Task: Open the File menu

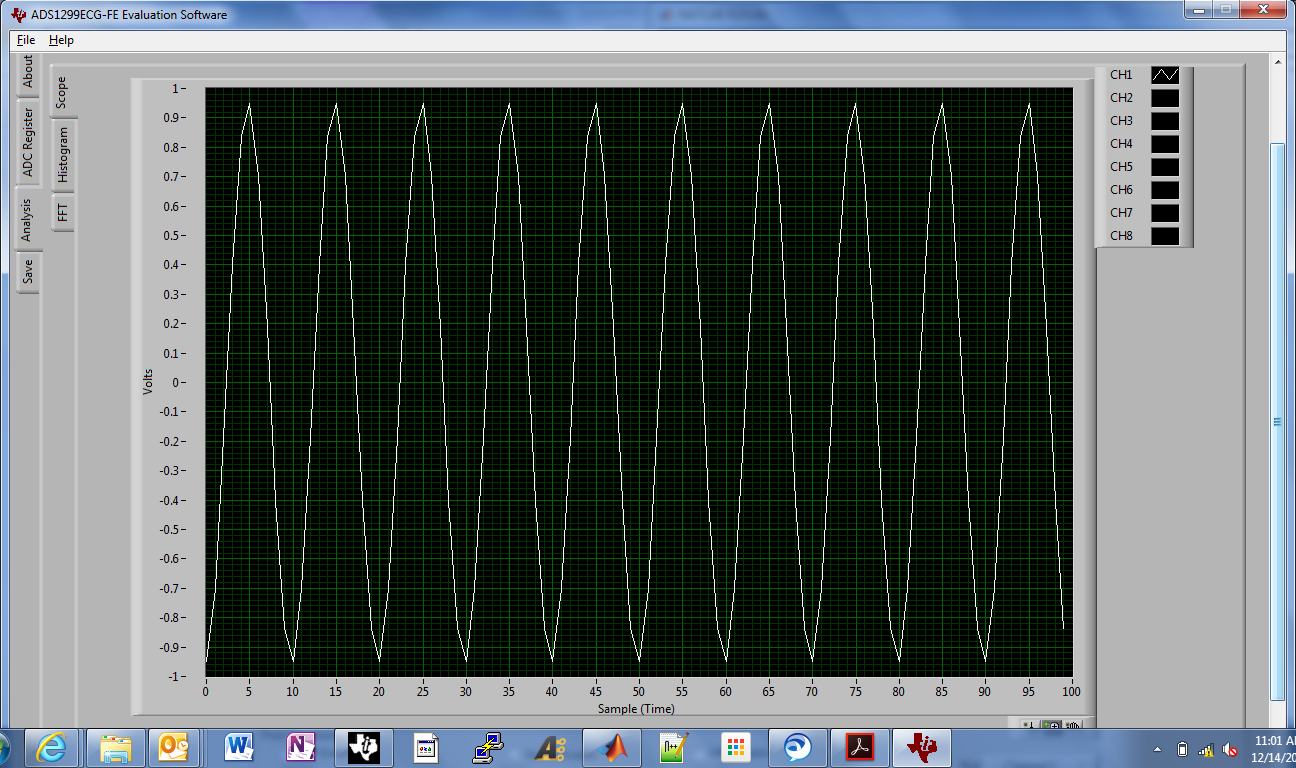Action: (26, 40)
